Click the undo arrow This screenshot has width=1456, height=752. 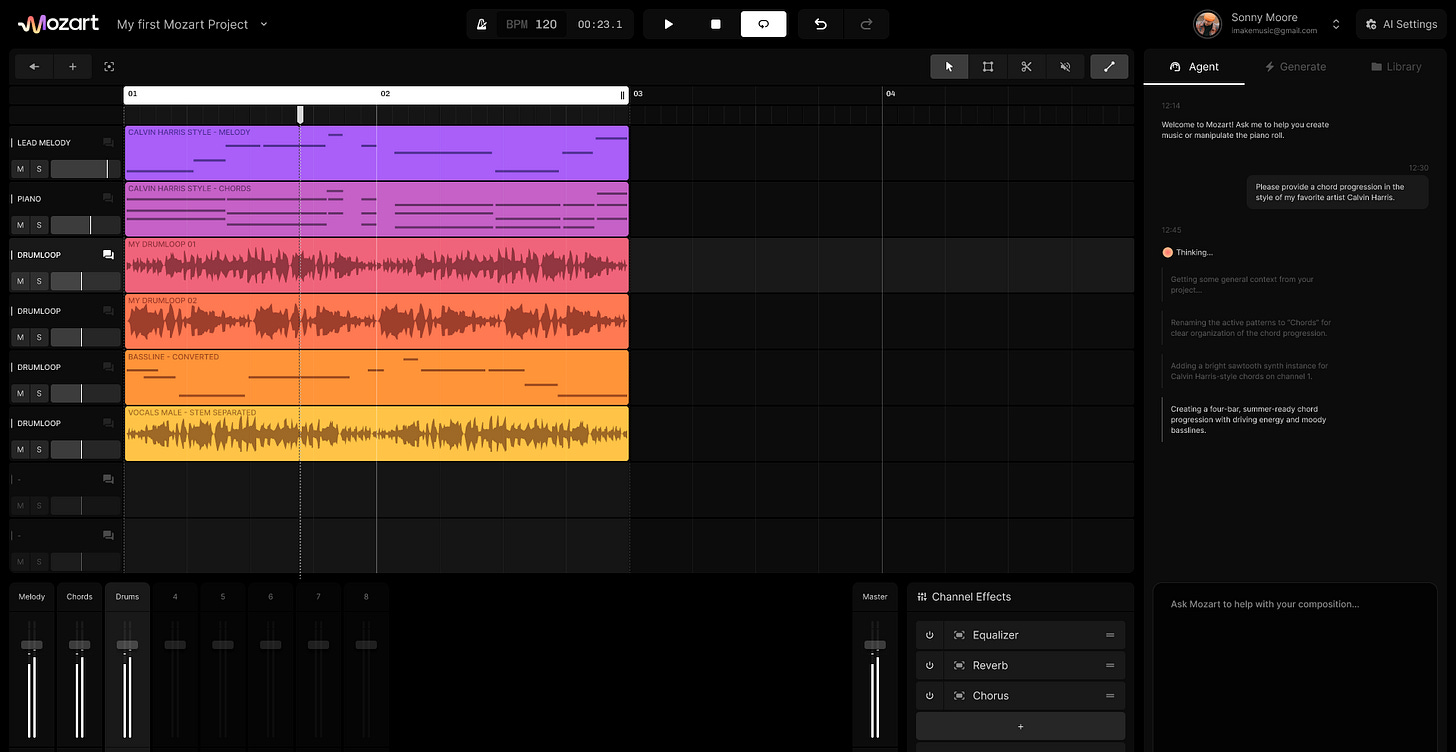pos(819,23)
